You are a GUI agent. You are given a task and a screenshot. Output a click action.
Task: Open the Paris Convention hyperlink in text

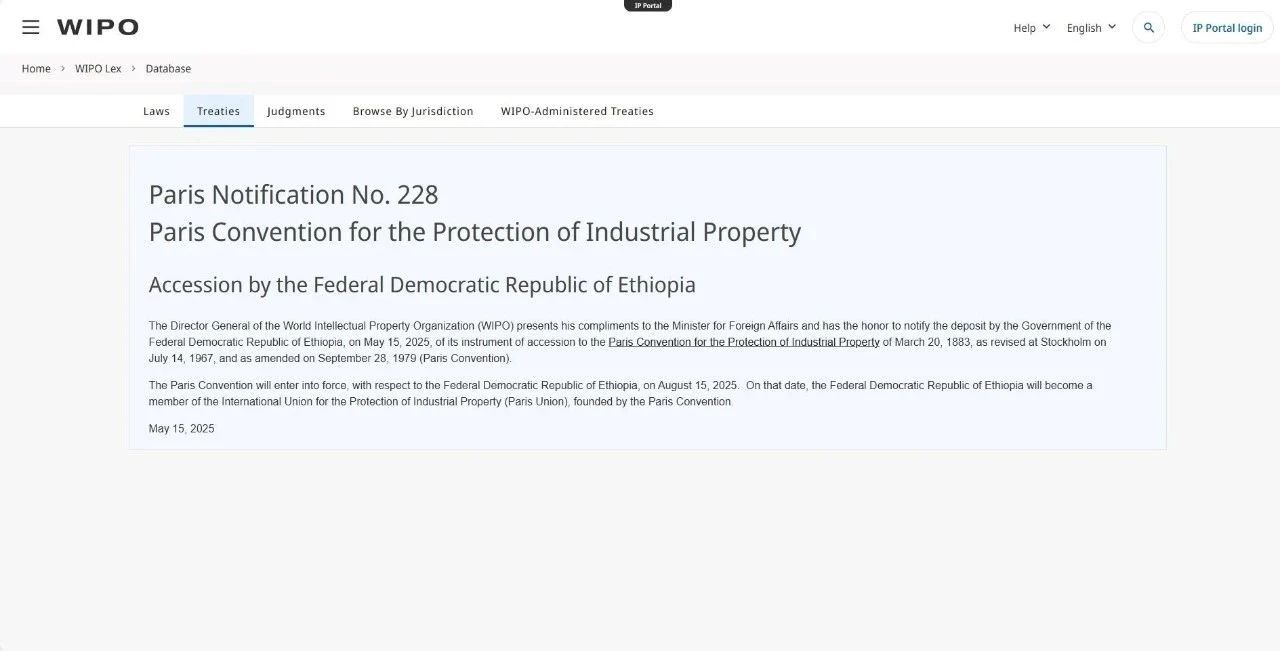pos(744,342)
